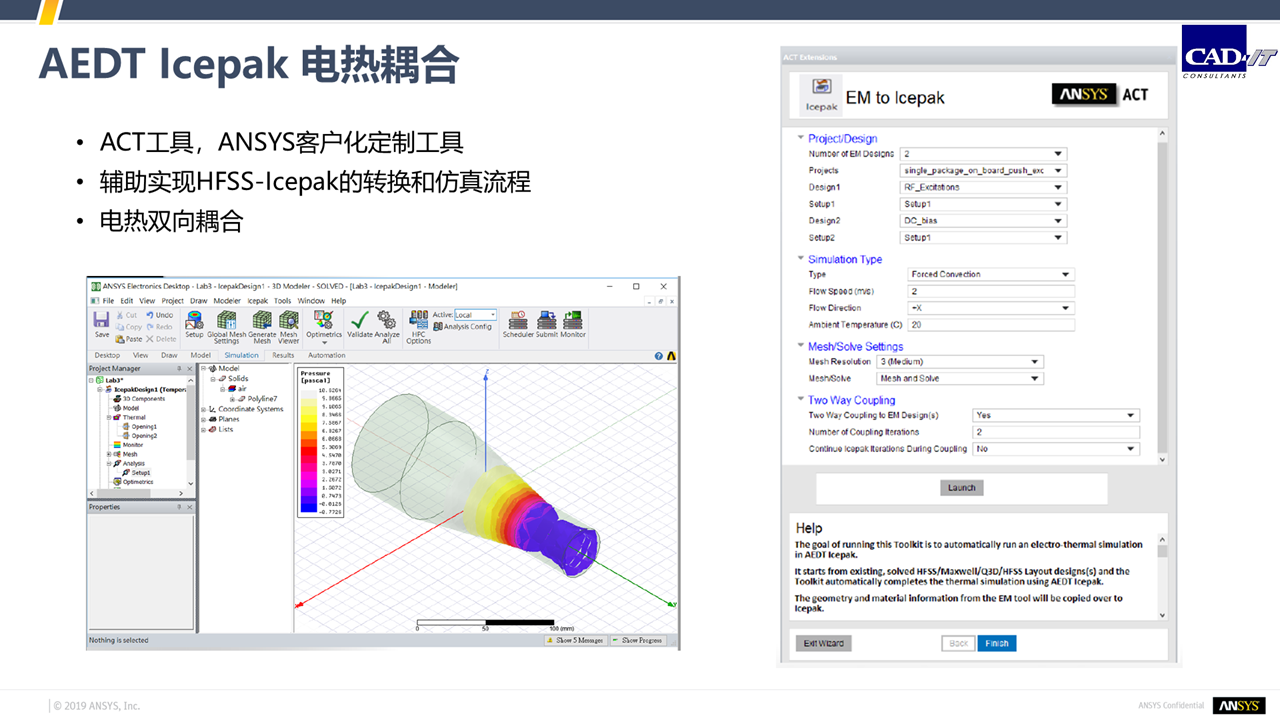Click the Back button in wizard
The image size is (1280, 720).
click(x=958, y=643)
